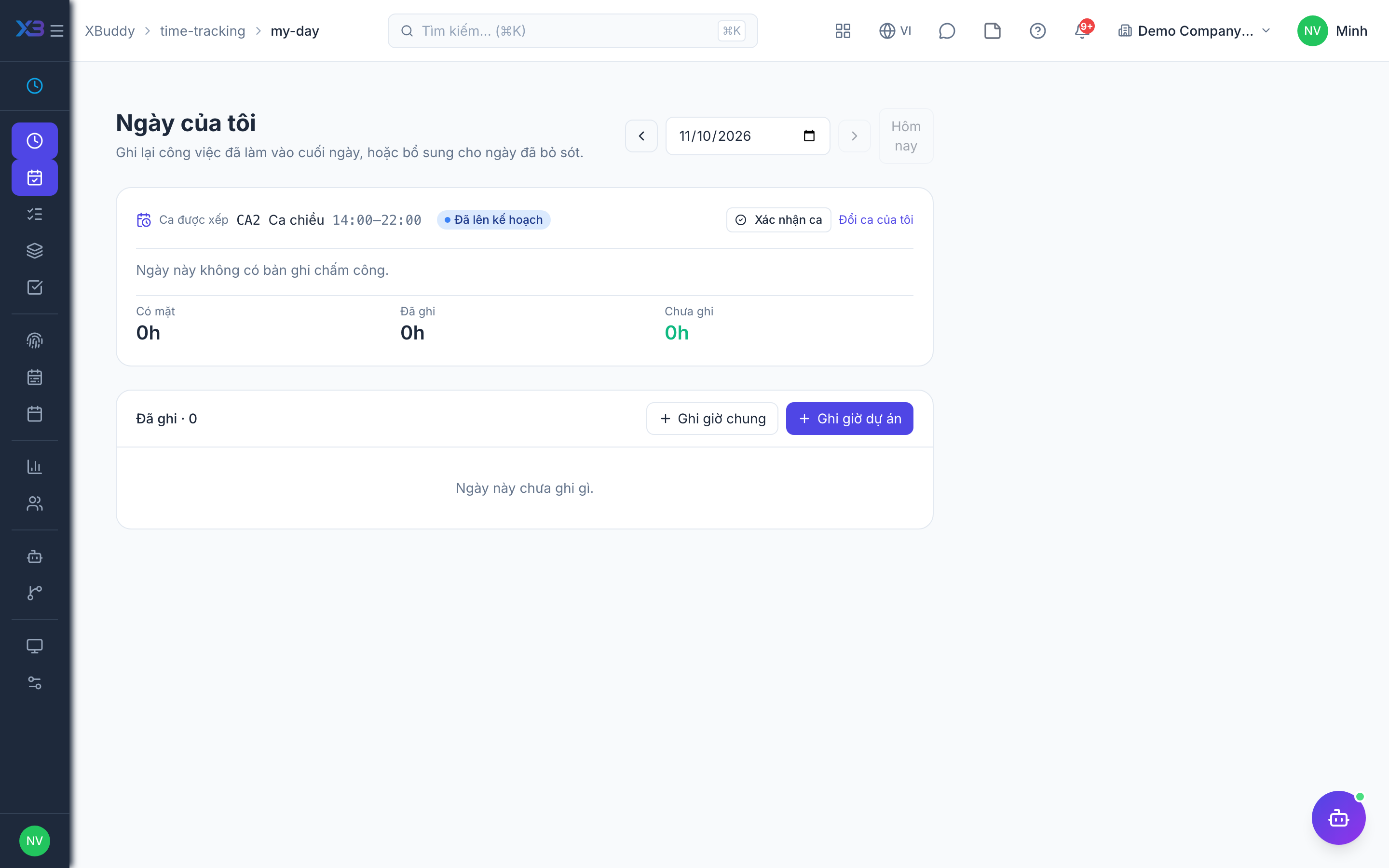This screenshot has width=1389, height=868.
Task: Click the Hôm nay button
Action: (x=906, y=136)
